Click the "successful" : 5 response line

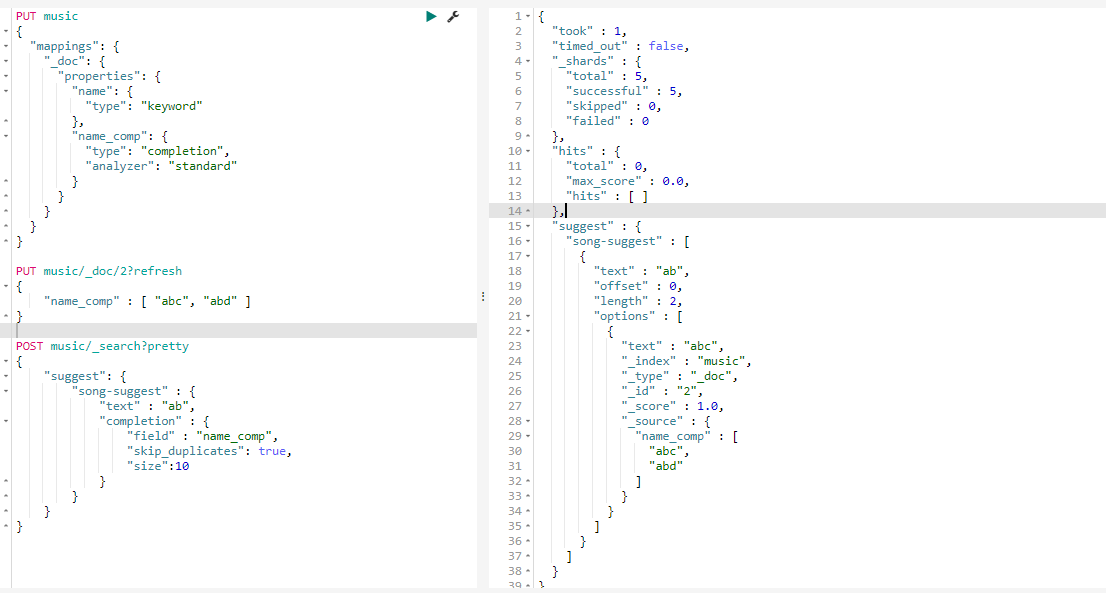pos(624,91)
